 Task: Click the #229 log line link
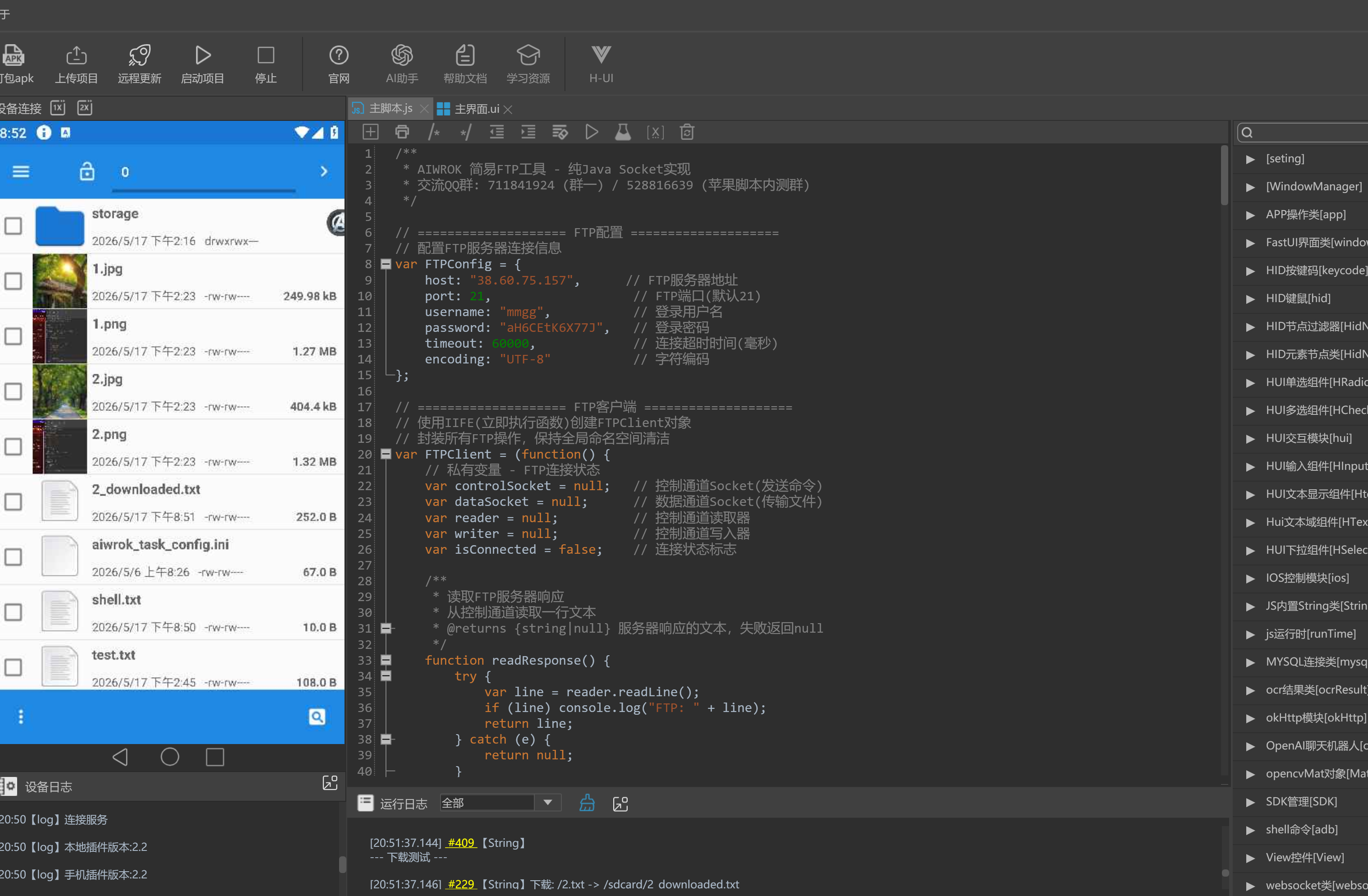click(x=461, y=884)
